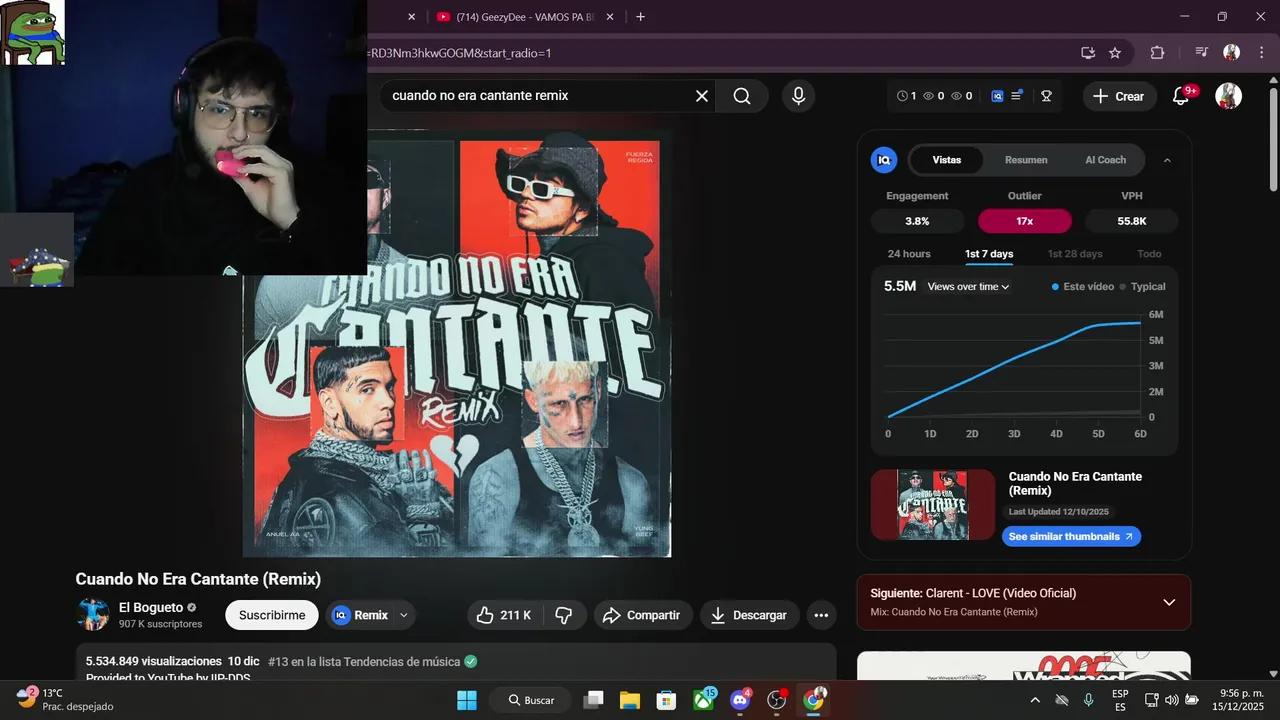The image size is (1280, 720).
Task: Clear the YouTube search box text
Action: click(x=702, y=96)
